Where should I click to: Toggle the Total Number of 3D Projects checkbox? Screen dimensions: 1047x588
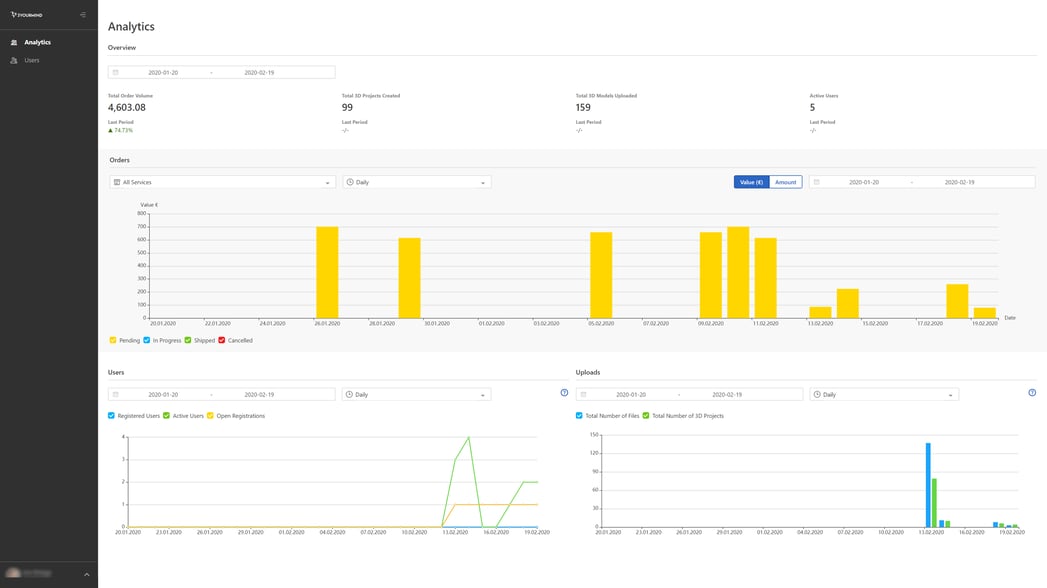coord(646,415)
